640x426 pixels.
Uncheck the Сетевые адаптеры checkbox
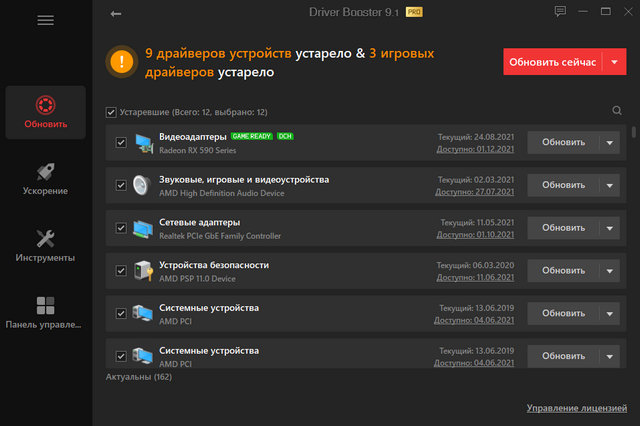pos(121,228)
